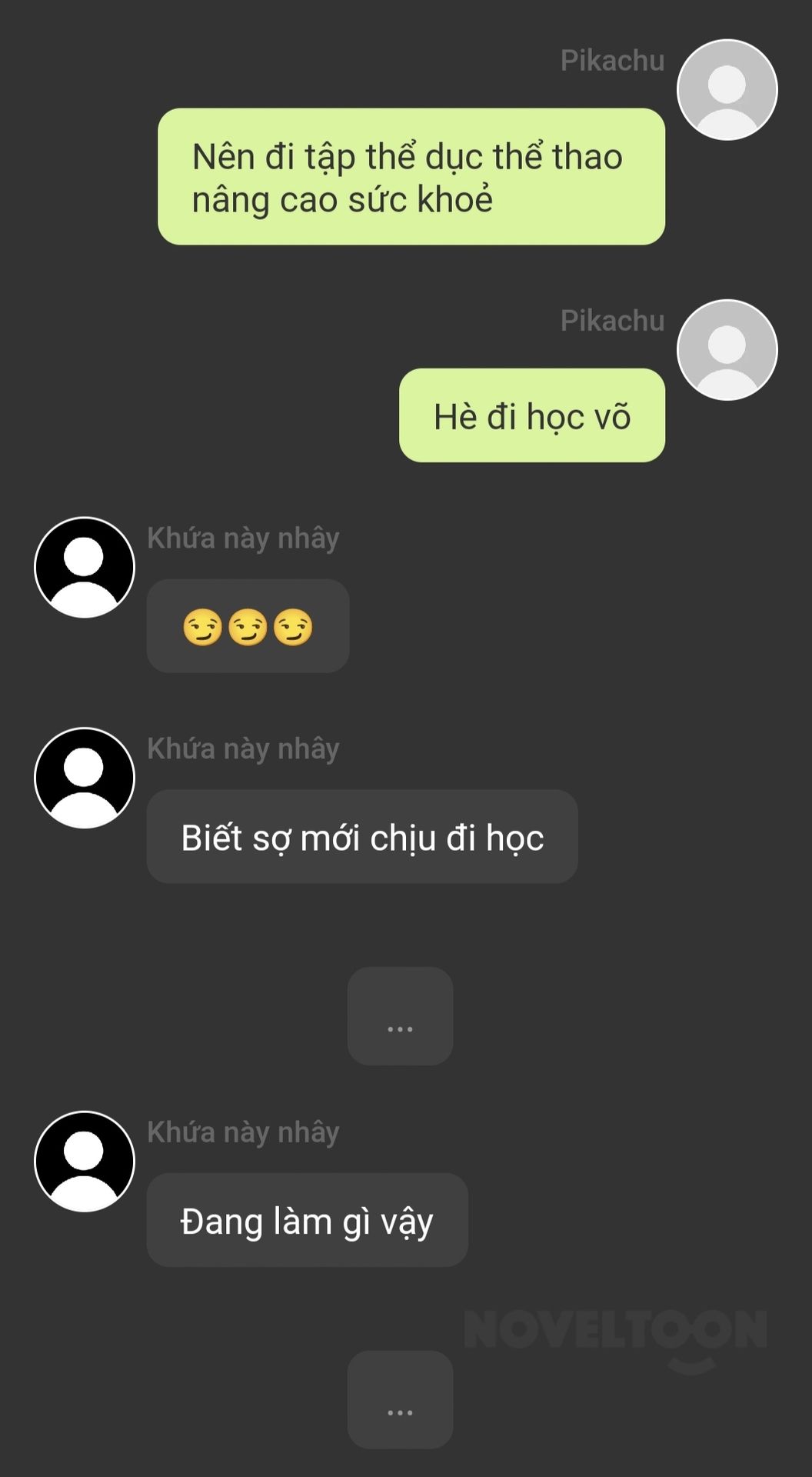
Task: Tap black avatar next to 'Đang làm gì vậy'
Action: (85, 1162)
